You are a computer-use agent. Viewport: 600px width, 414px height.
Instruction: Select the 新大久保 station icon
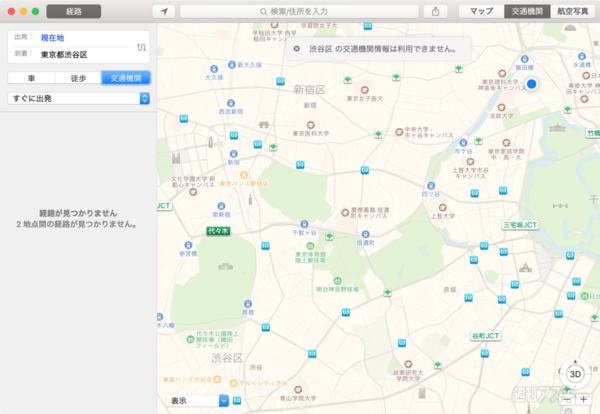pyautogui.click(x=232, y=65)
